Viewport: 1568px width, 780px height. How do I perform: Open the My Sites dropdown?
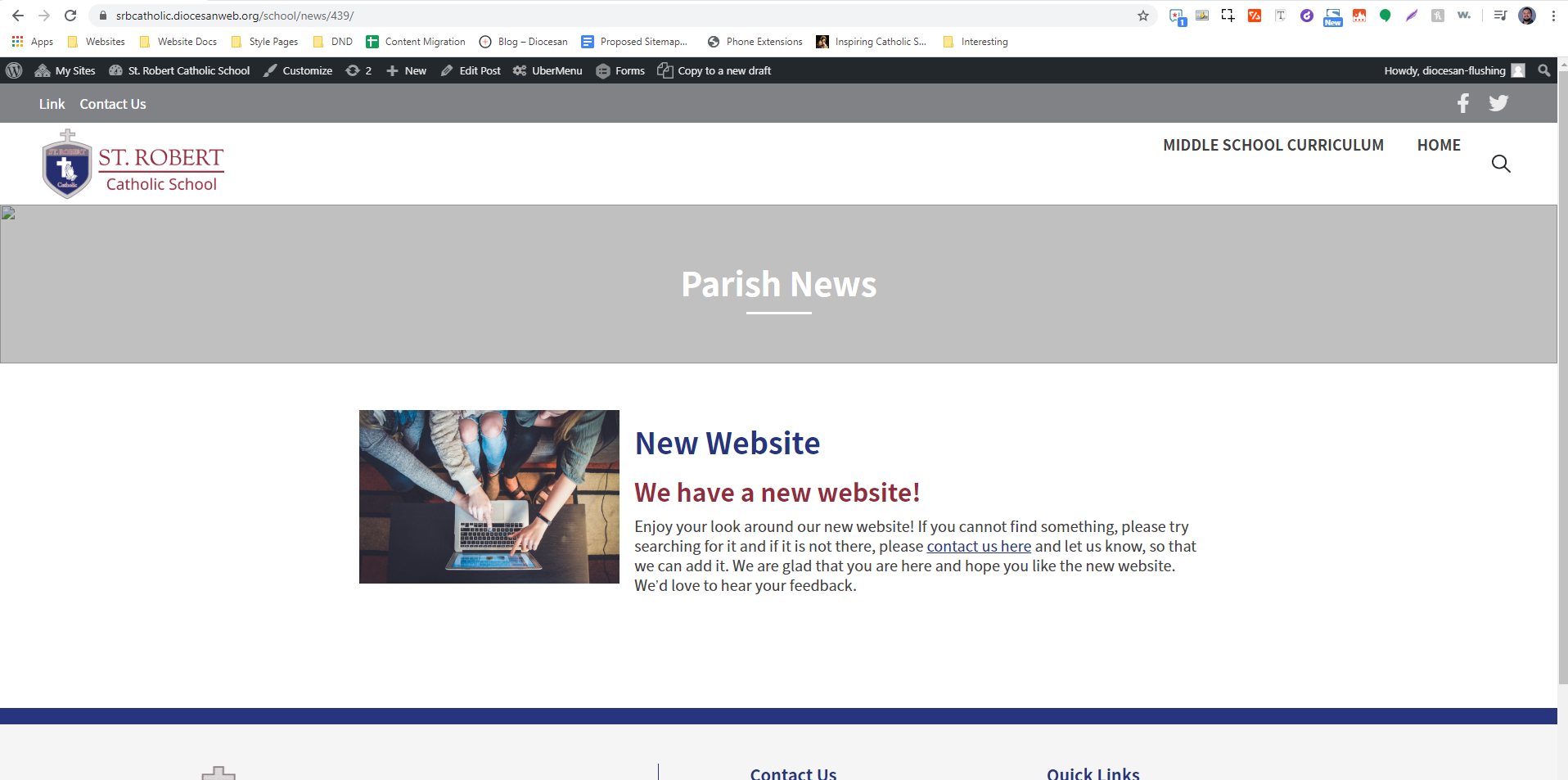click(65, 71)
